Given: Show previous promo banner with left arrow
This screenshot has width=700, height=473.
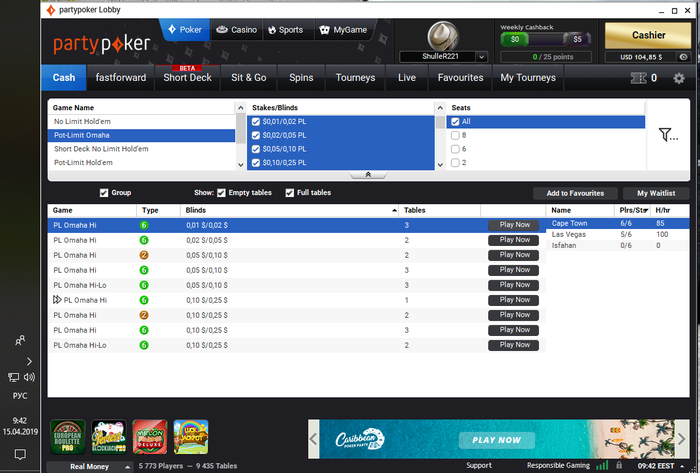Looking at the screenshot, I should pyautogui.click(x=313, y=439).
